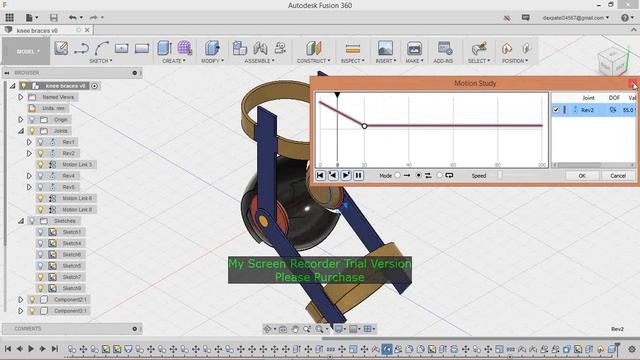Click the notifications comment icon in top bar
Screen dimensions: 640x360
pyautogui.click(x=526, y=18)
